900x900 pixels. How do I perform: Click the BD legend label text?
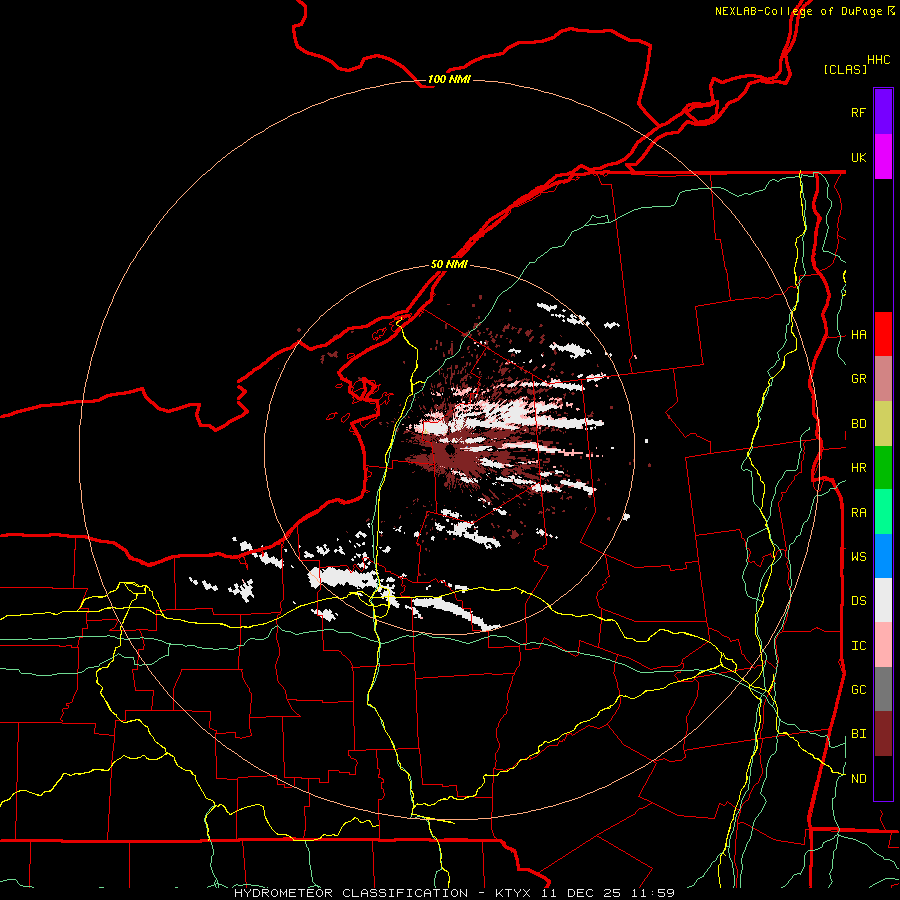[859, 424]
